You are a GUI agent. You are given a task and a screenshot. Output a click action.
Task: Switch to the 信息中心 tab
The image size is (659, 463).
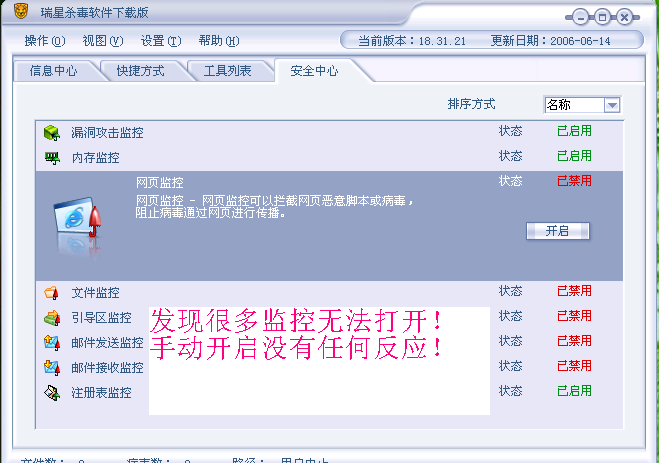coord(53,71)
